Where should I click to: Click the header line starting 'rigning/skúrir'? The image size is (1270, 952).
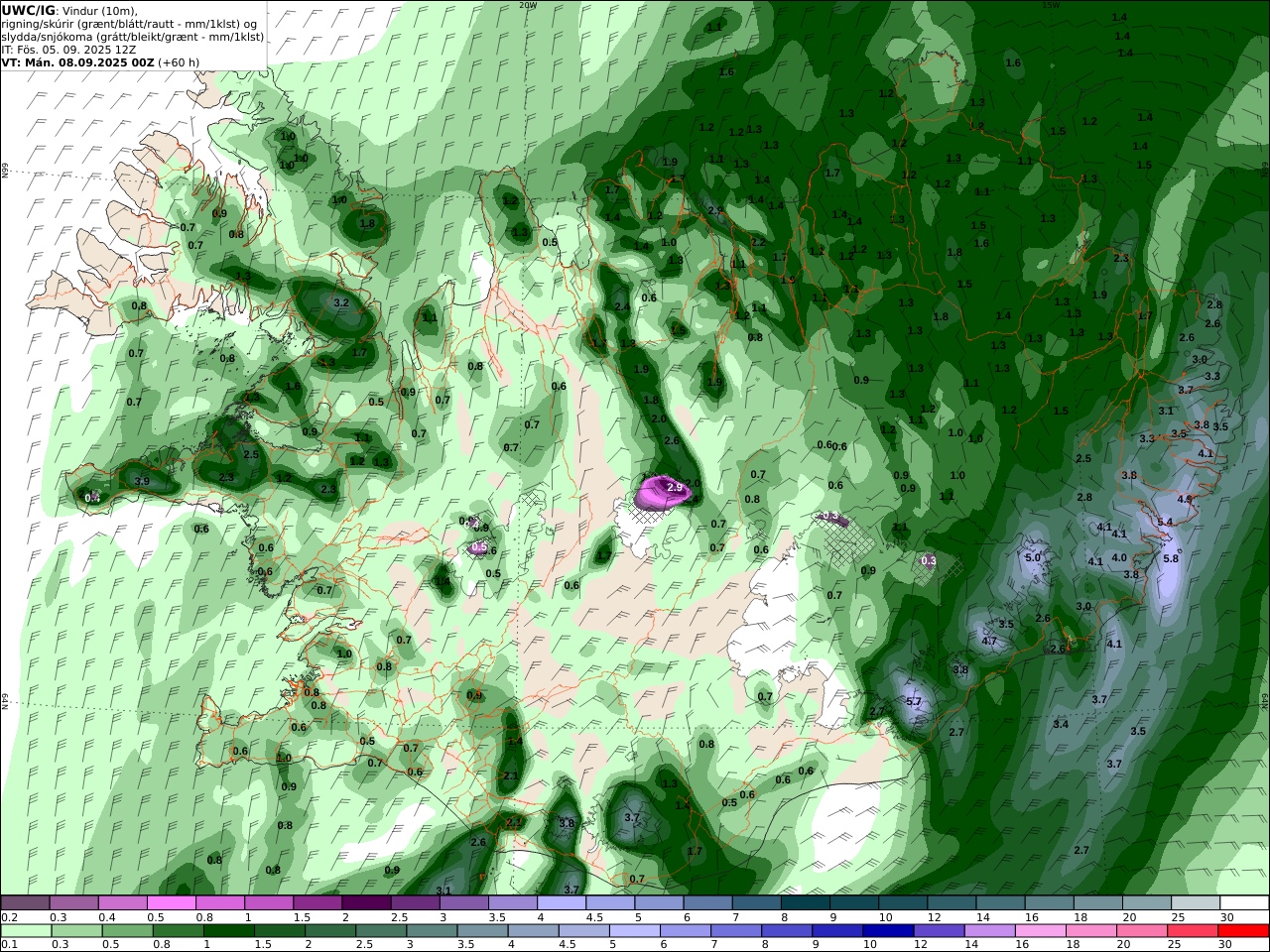pyautogui.click(x=130, y=23)
